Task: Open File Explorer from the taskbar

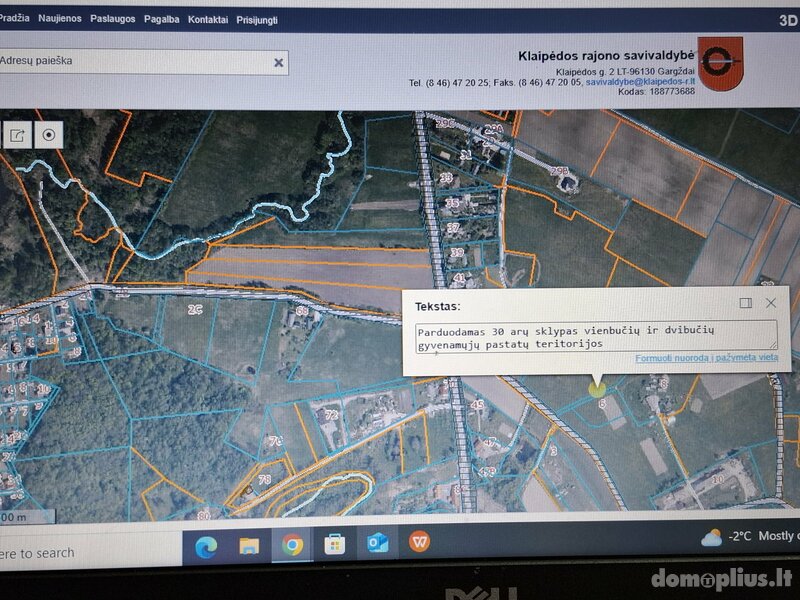Action: (249, 546)
